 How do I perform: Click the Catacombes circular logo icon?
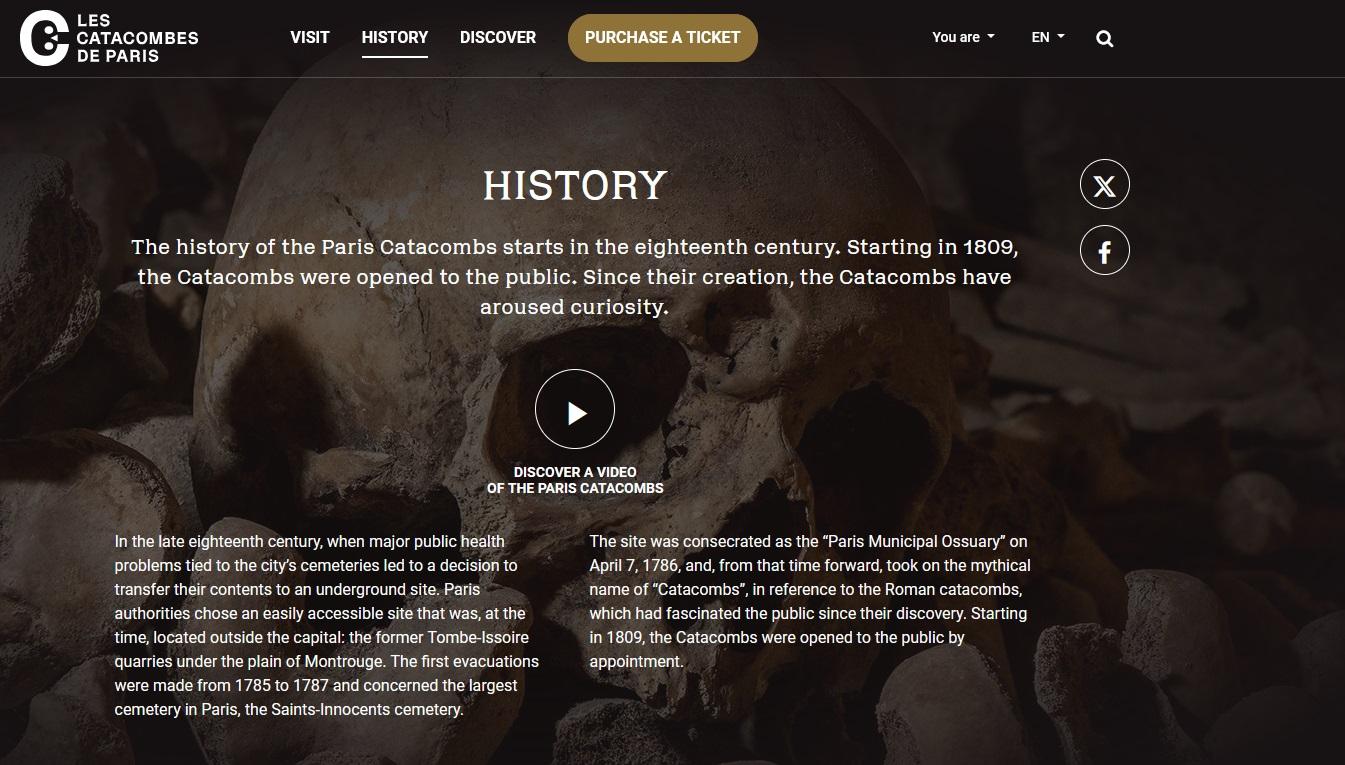tap(43, 38)
